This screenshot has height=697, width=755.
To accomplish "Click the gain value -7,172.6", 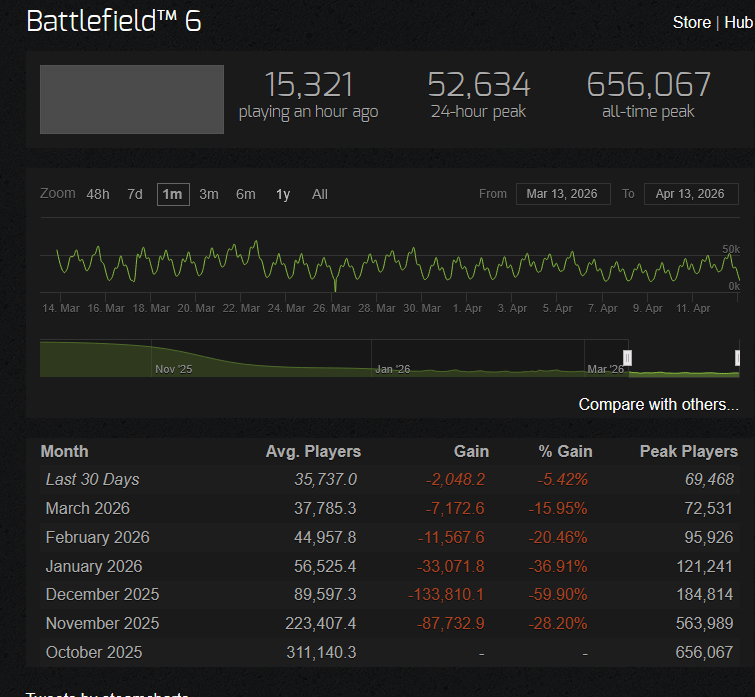I will tap(455, 508).
